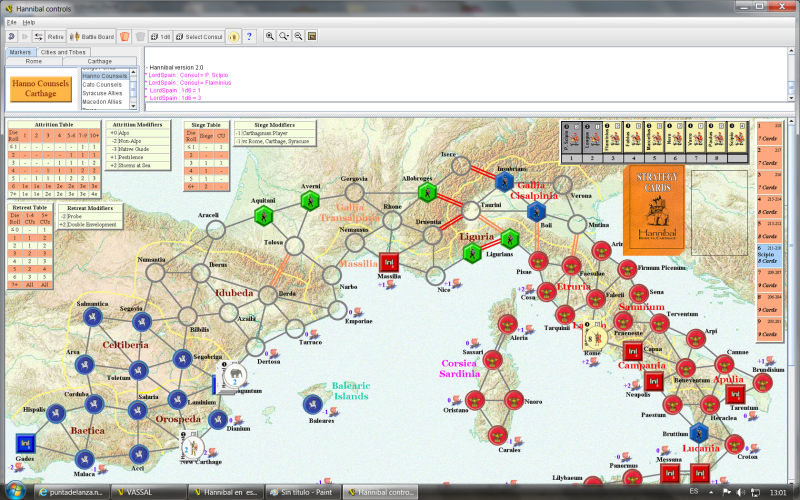Click the Carthaginian general at New Carthage
The height and width of the screenshot is (500, 800).
coord(192,447)
